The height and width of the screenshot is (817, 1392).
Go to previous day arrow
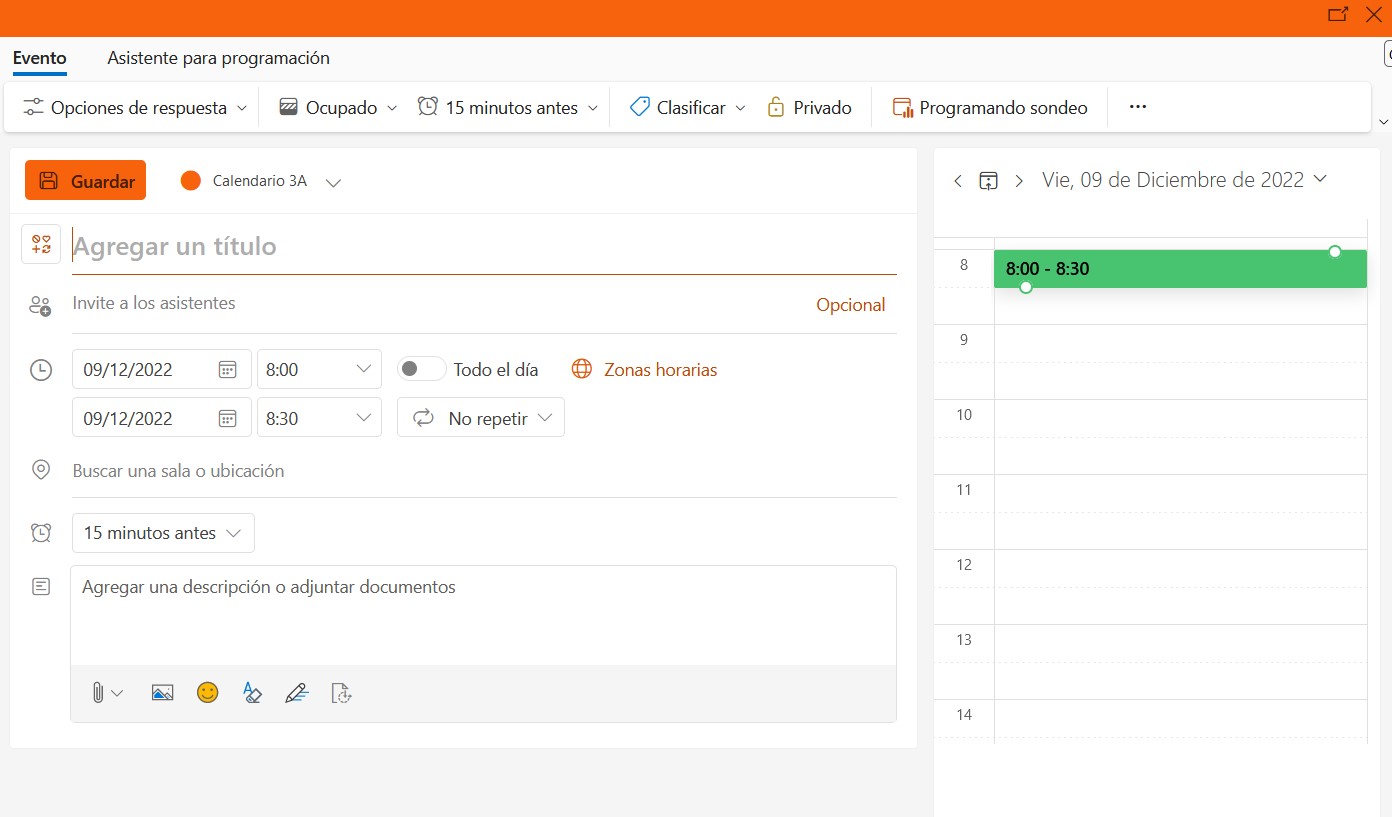click(x=958, y=181)
